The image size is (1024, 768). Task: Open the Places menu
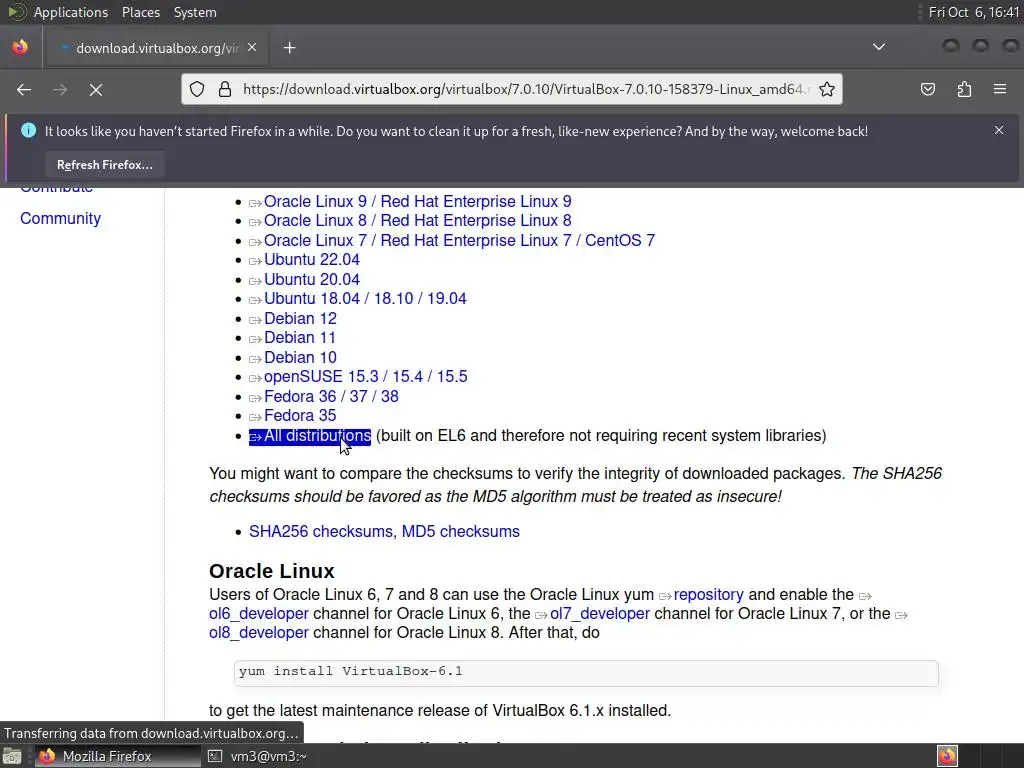pyautogui.click(x=141, y=12)
